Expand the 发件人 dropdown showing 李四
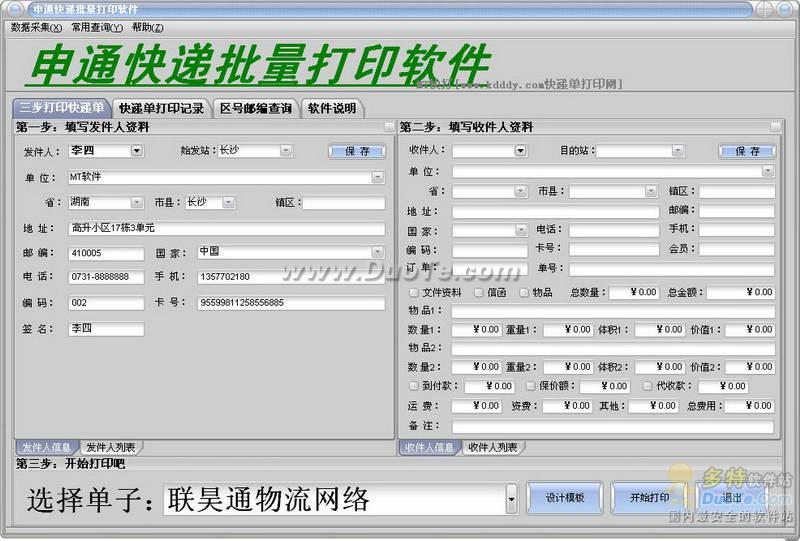This screenshot has width=800, height=541. point(136,151)
